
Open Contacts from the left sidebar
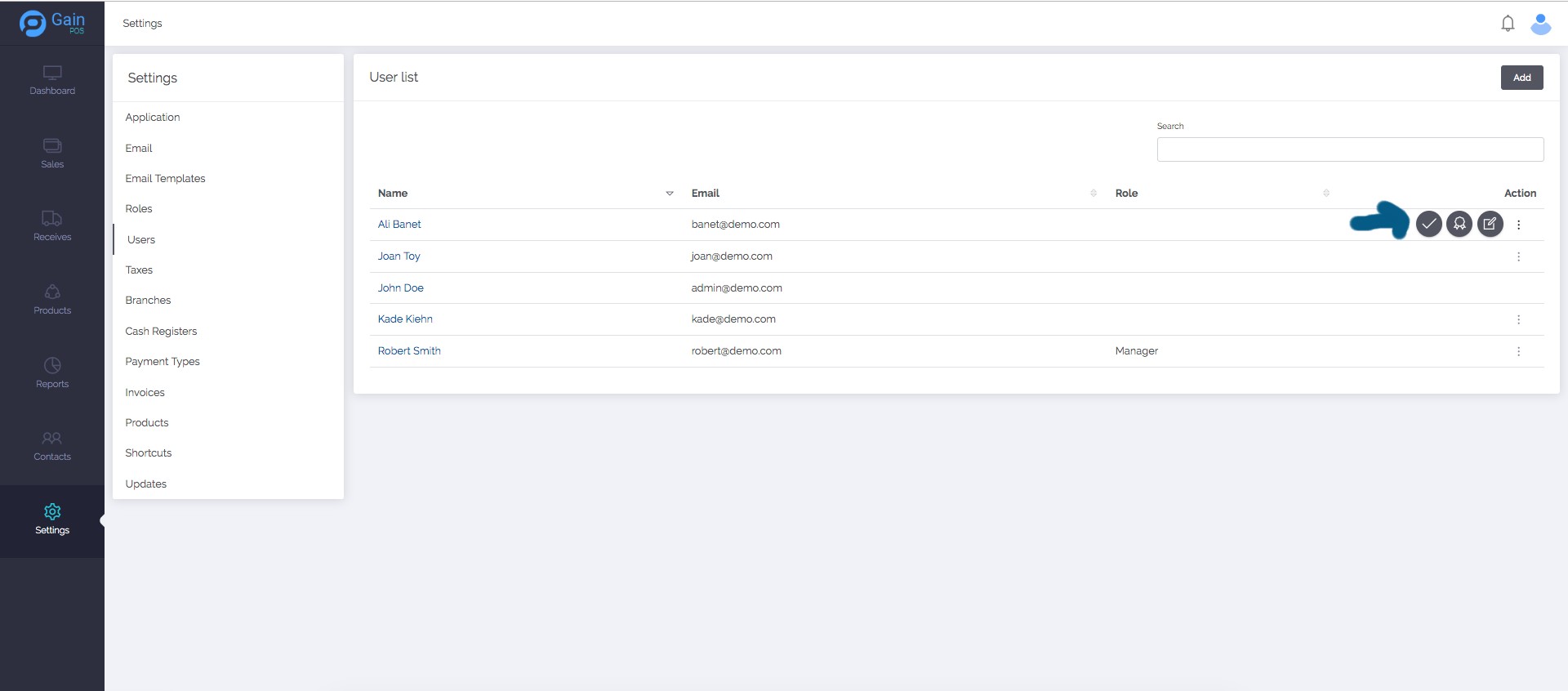pyautogui.click(x=52, y=446)
